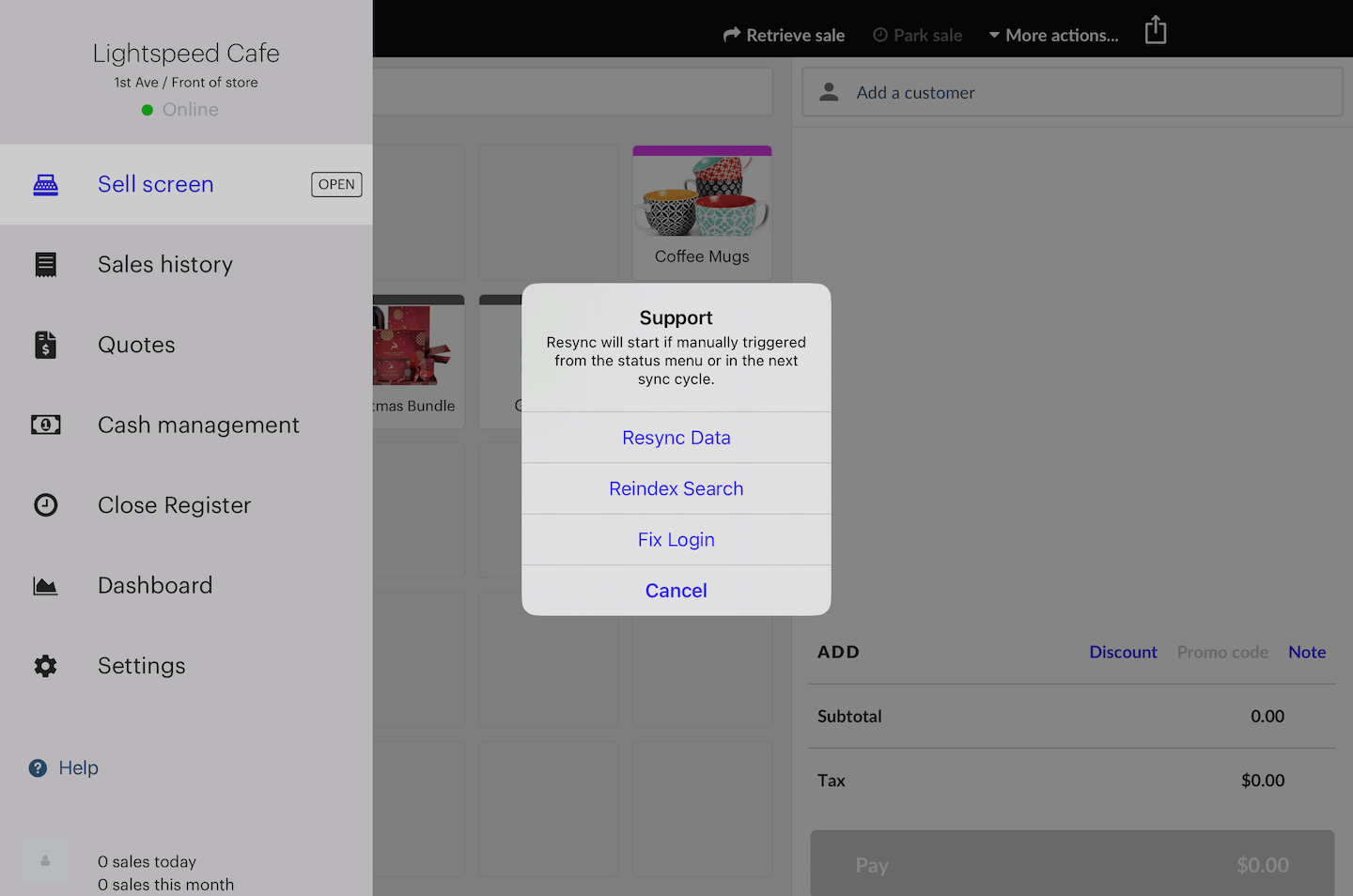
Task: Click the Note link
Action: 1307,652
